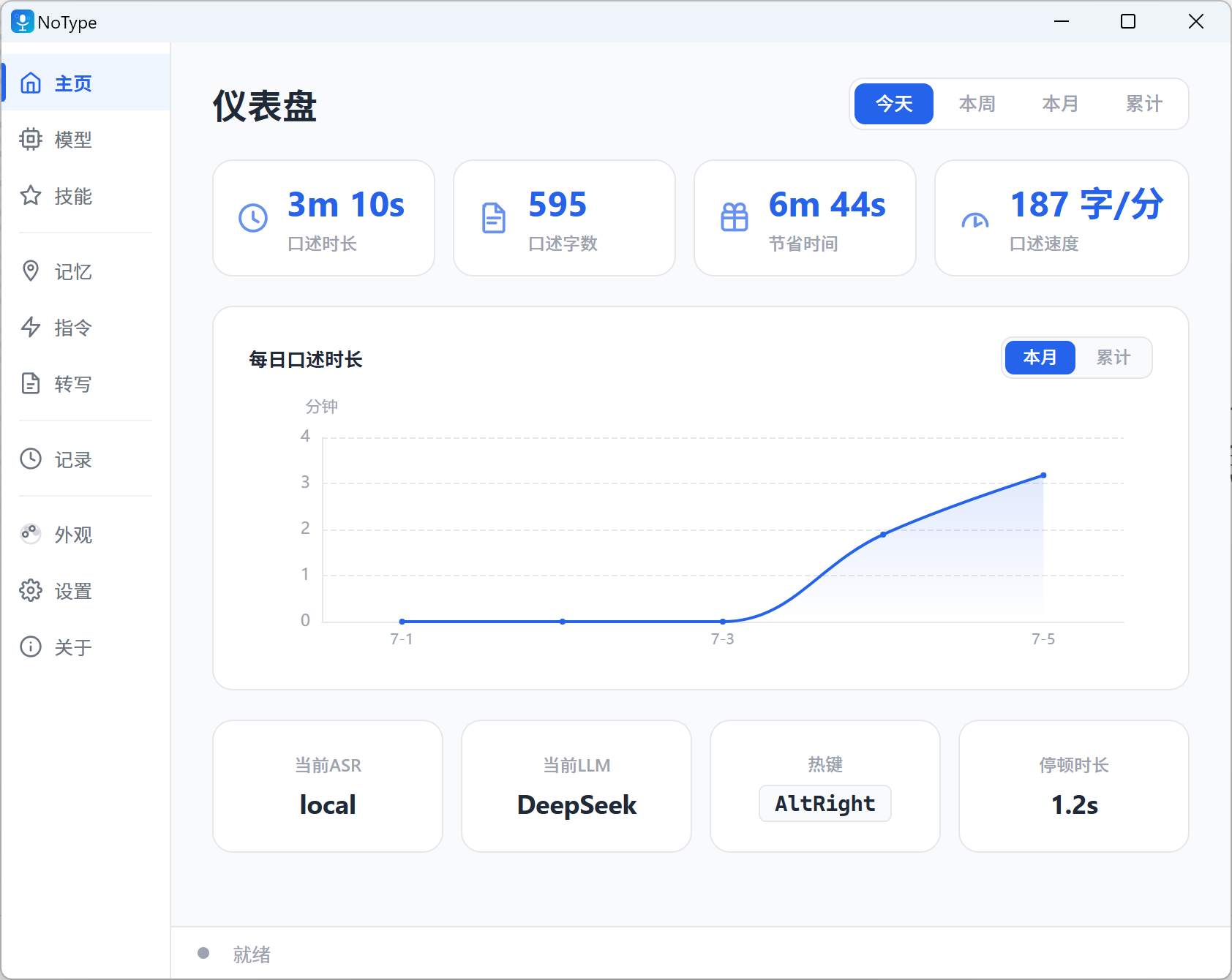This screenshot has height=980, width=1232.
Task: Click the info icon beside 关于
Action: (31, 647)
